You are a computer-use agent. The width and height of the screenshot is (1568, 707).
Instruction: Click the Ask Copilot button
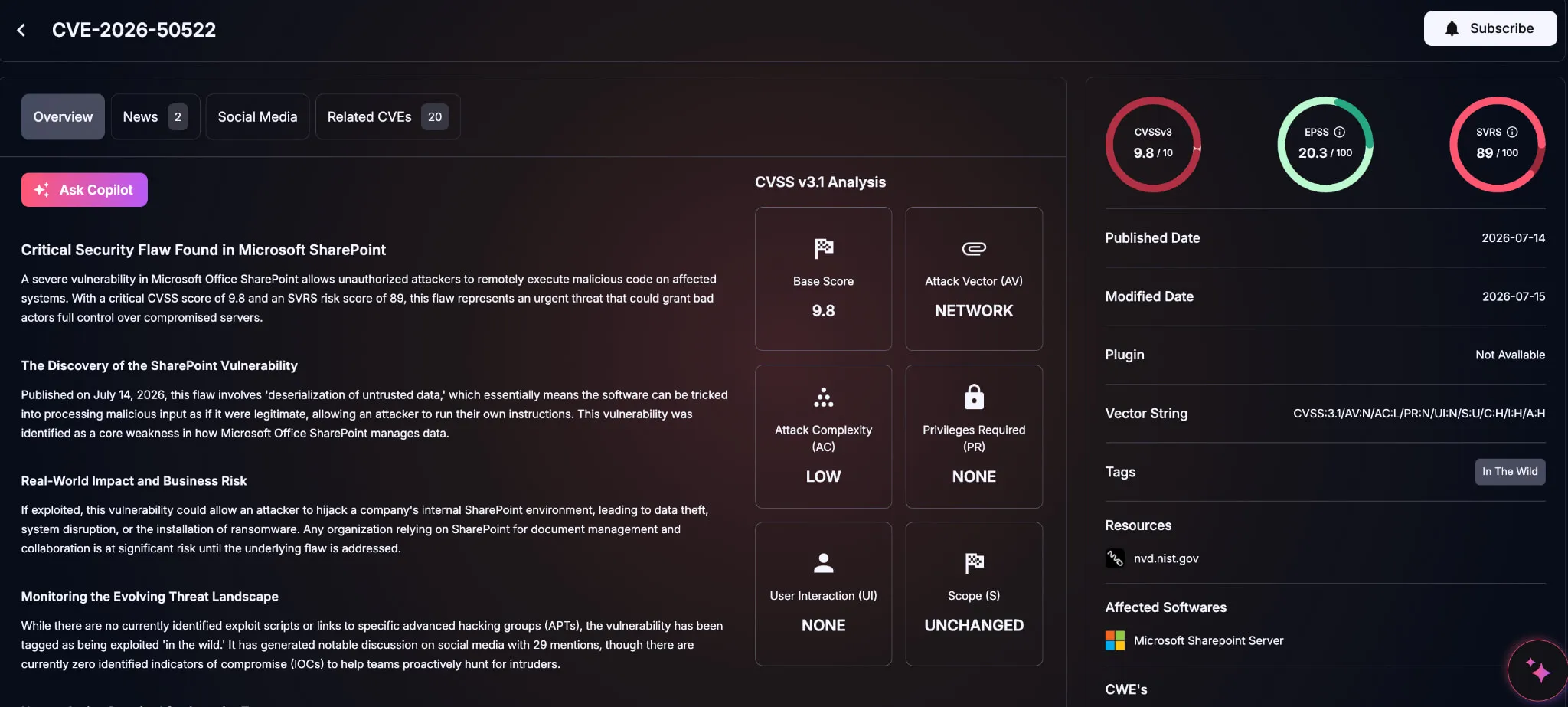pyautogui.click(x=84, y=189)
